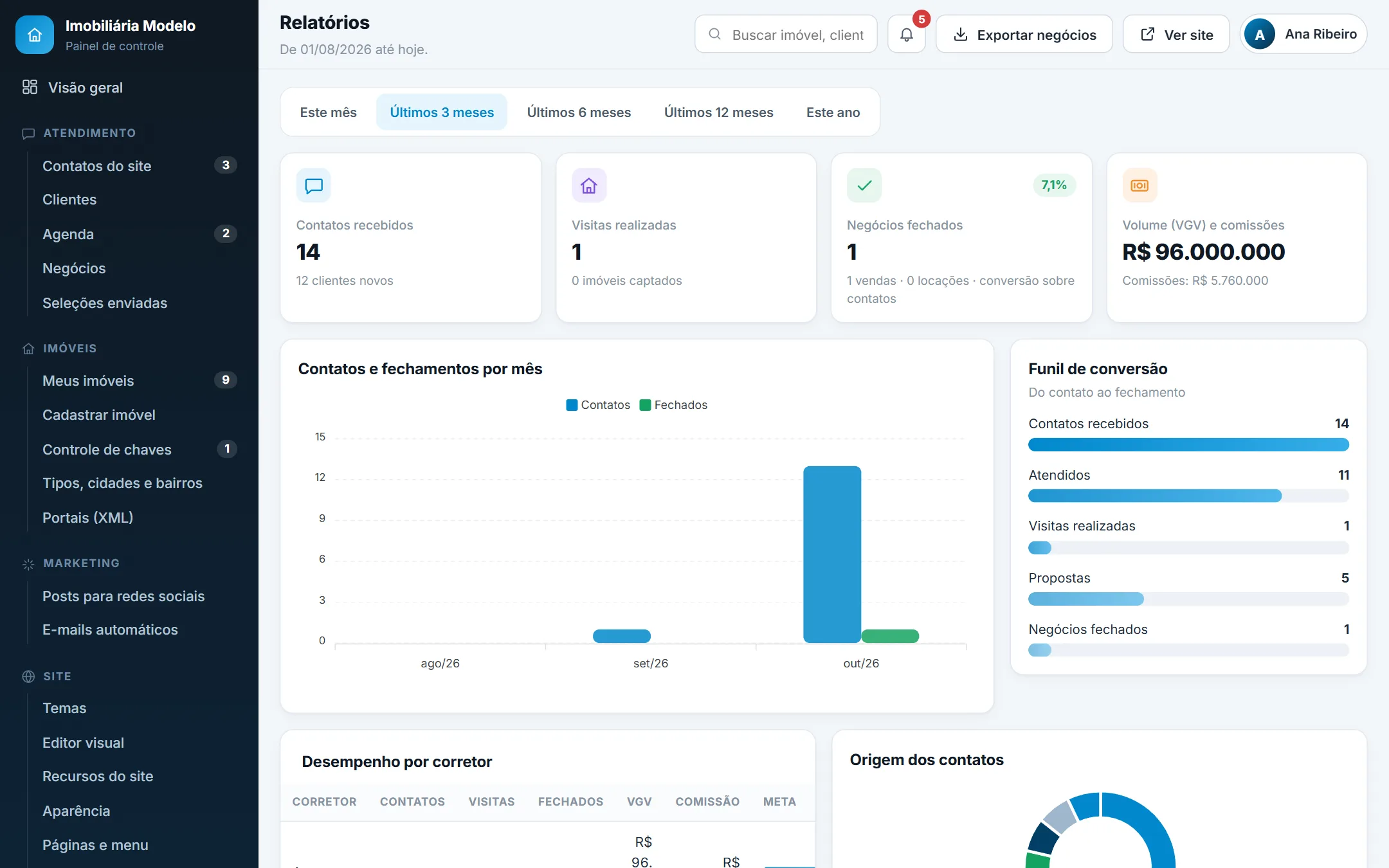
Task: Choose the Últimos 12 meses period
Action: click(x=718, y=113)
